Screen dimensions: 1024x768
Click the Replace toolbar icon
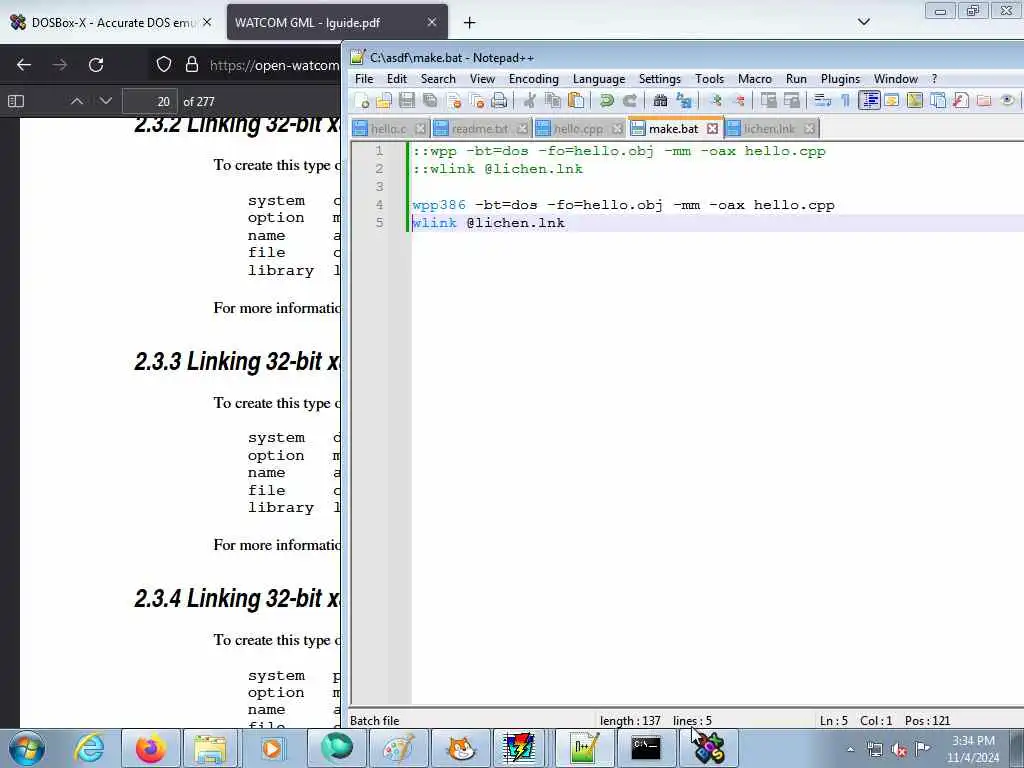coord(684,101)
